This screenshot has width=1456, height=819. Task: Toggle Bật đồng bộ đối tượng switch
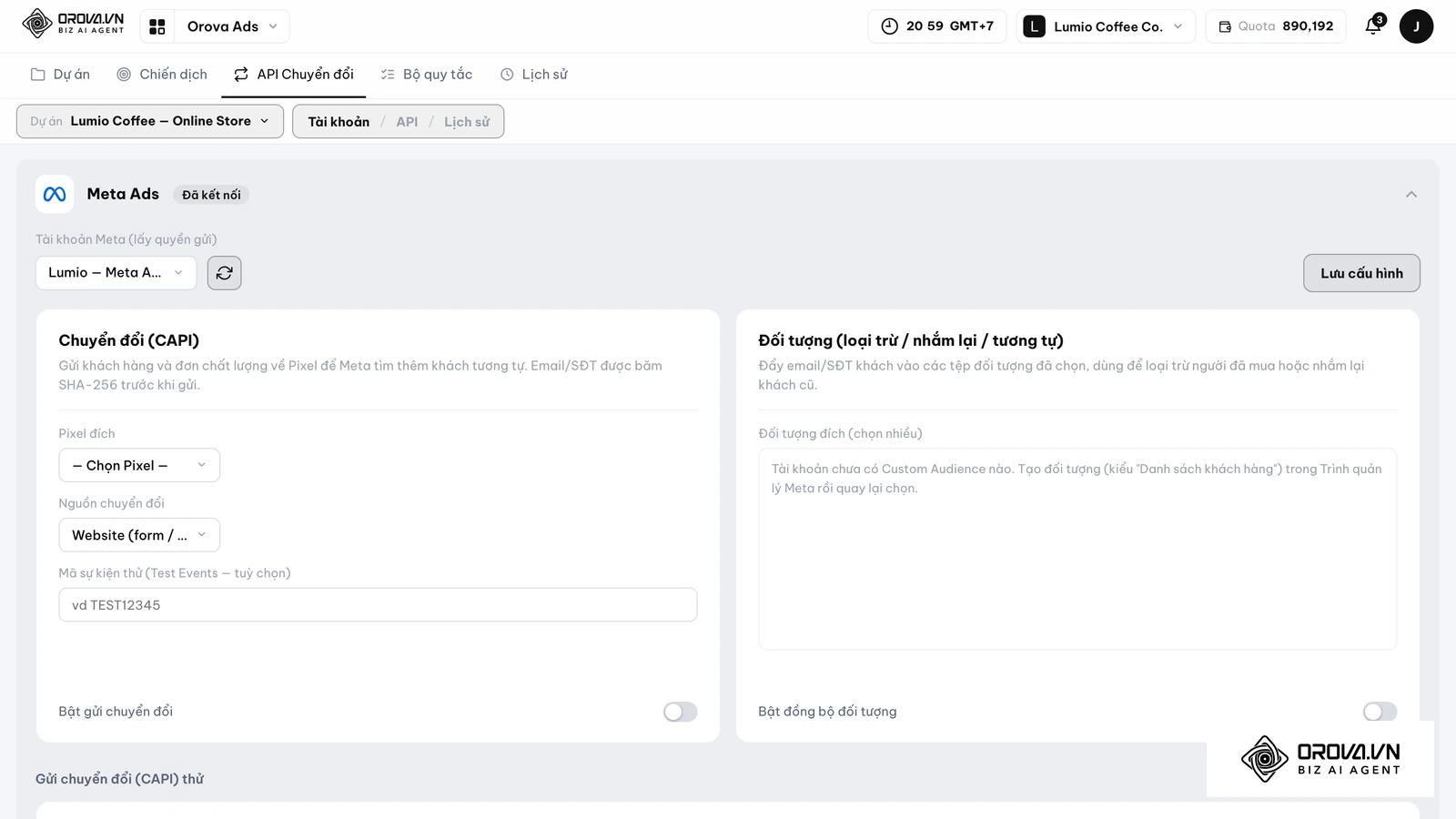tap(1380, 712)
